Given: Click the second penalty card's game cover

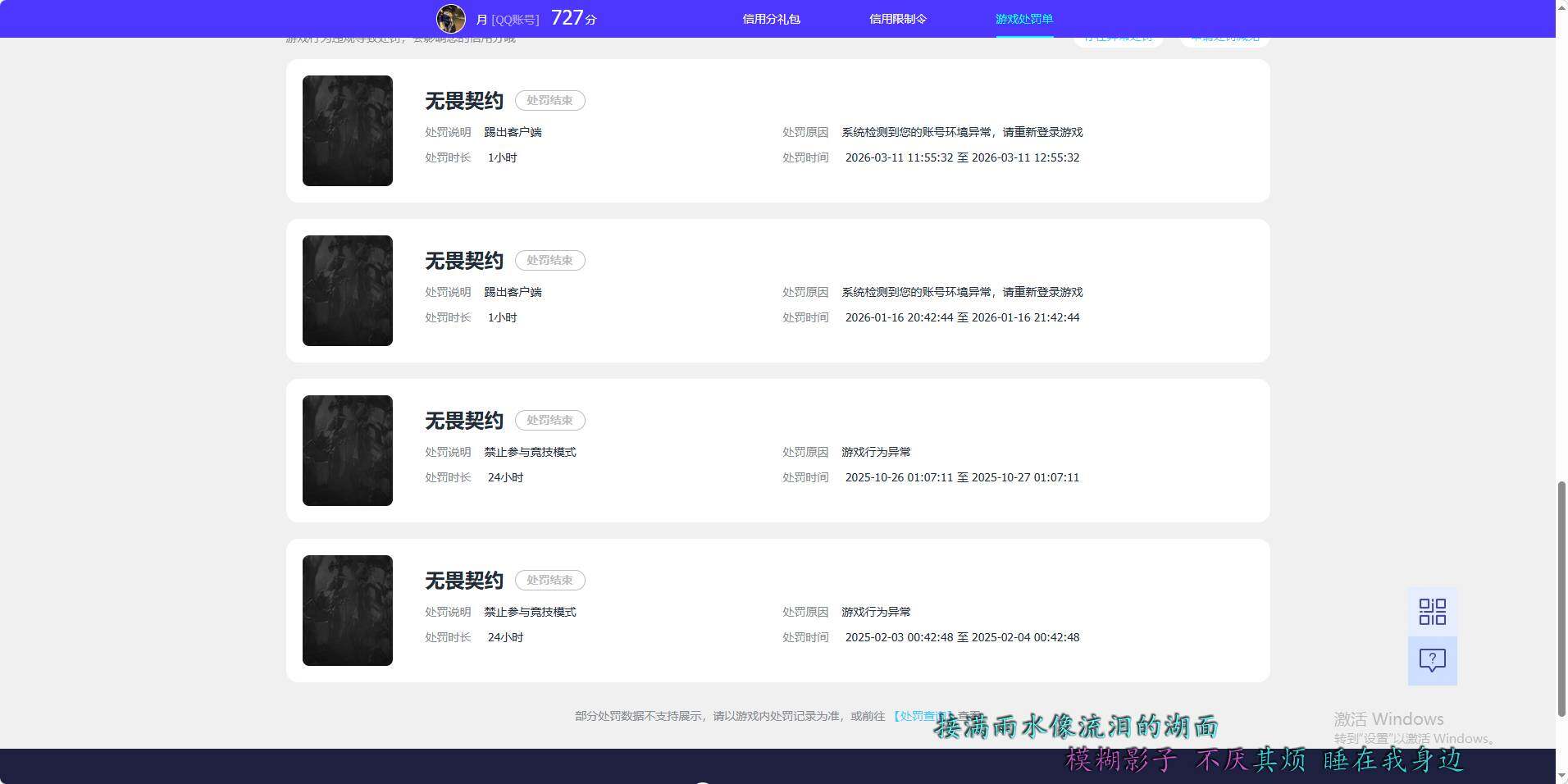Looking at the screenshot, I should 347,290.
